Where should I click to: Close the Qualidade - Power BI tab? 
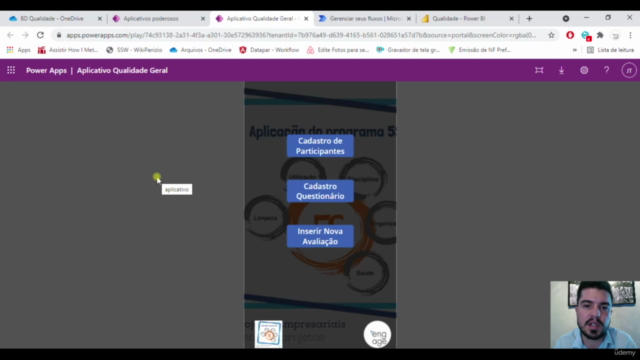(x=511, y=18)
